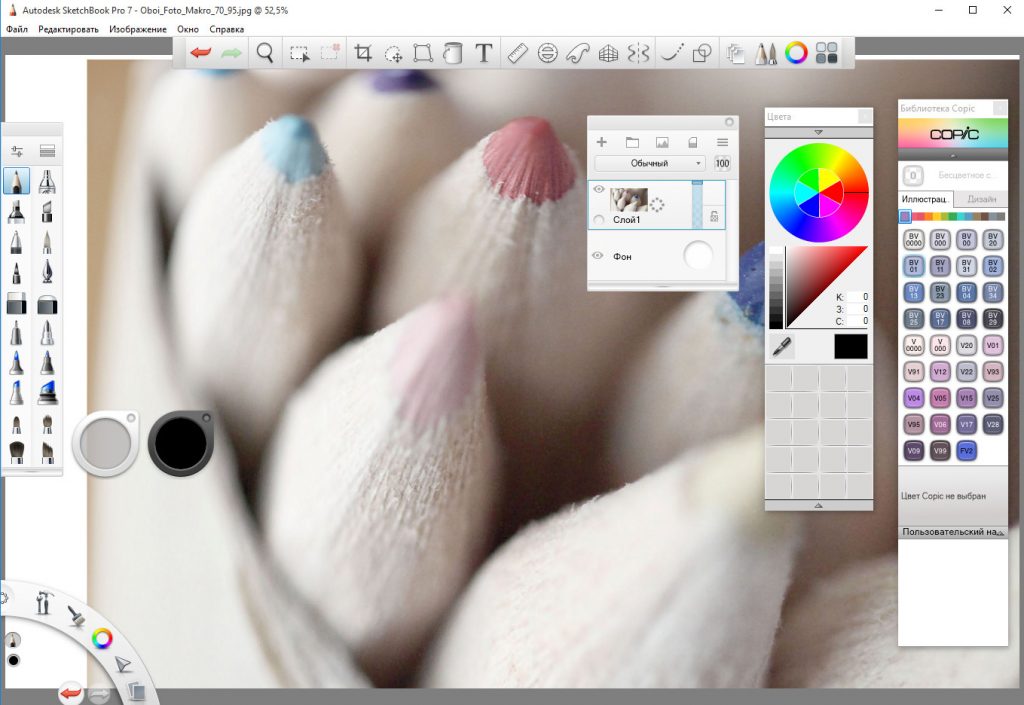Viewport: 1024px width, 705px height.
Task: Activate the Zoom magnifier tool
Action: [265, 53]
